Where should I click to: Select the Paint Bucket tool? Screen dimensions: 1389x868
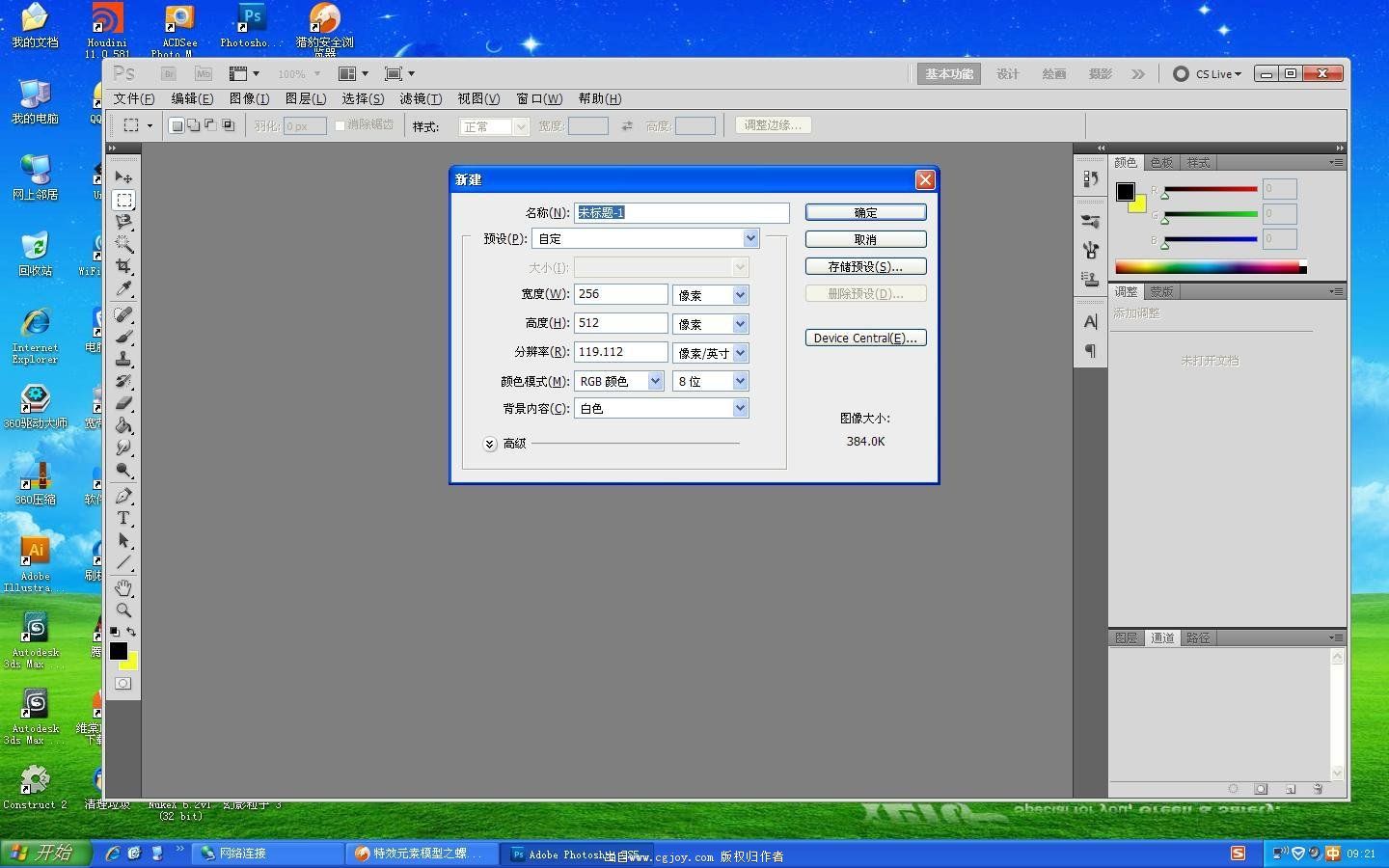[123, 425]
